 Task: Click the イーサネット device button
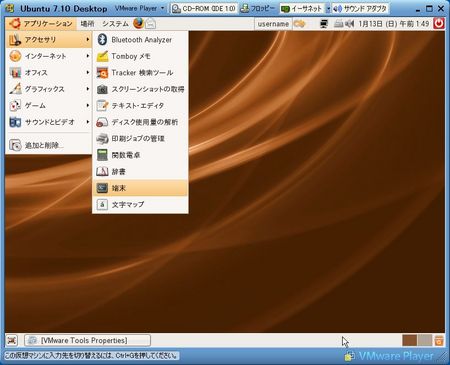302,9
